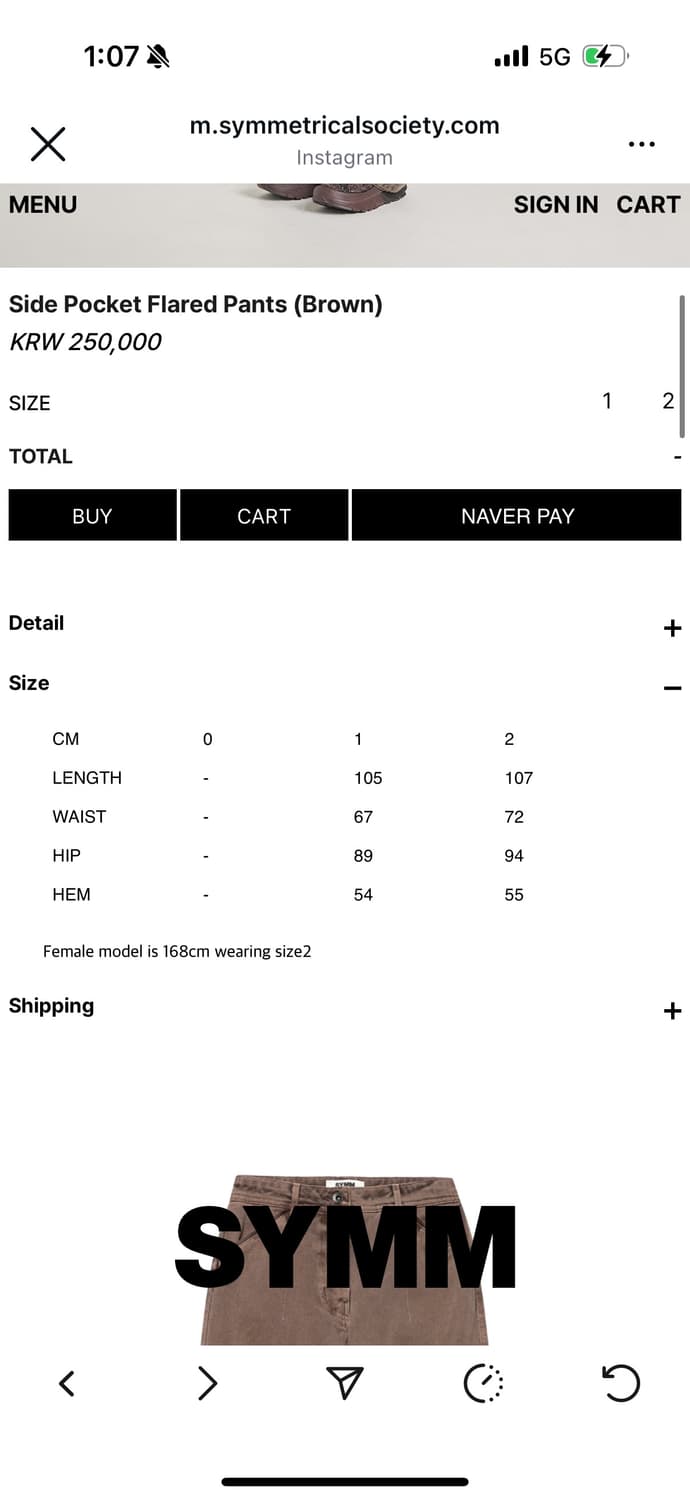Viewport: 690px width, 1500px height.
Task: Expand the Shipping section
Action: (x=672, y=1011)
